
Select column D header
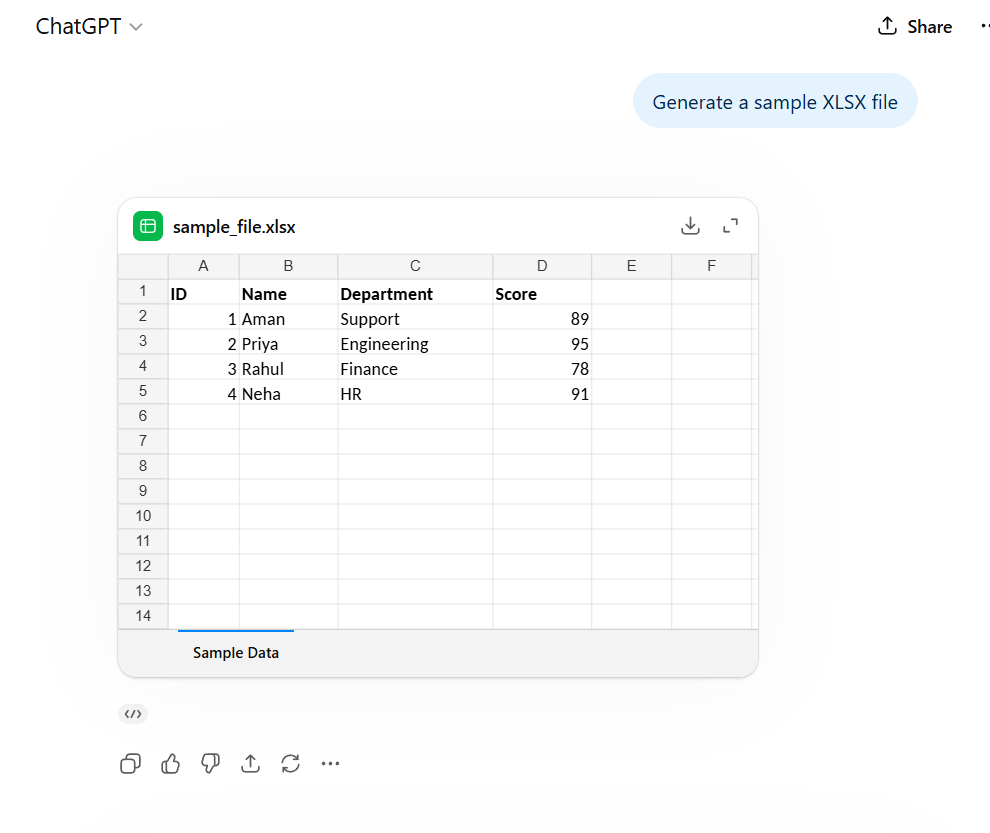coord(542,266)
